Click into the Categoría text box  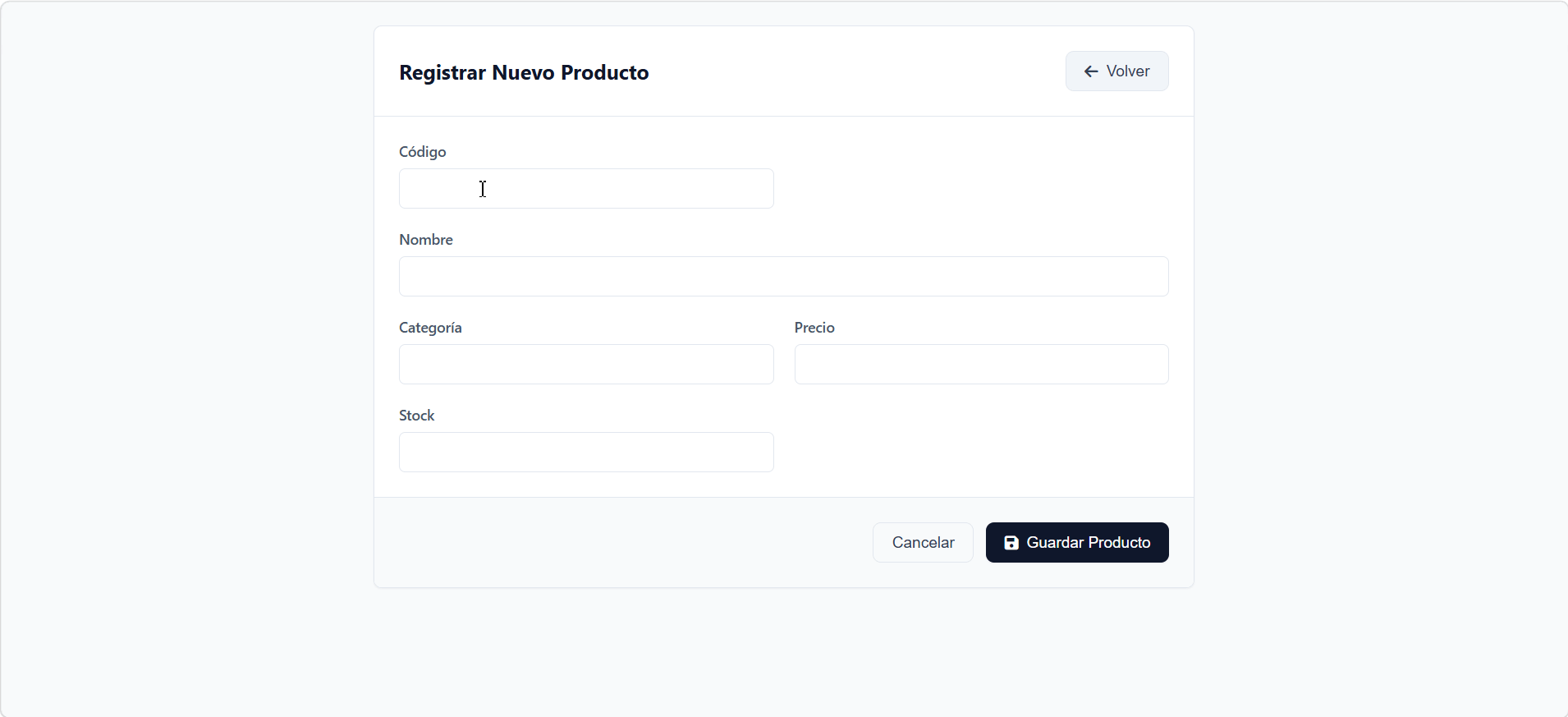[586, 365]
